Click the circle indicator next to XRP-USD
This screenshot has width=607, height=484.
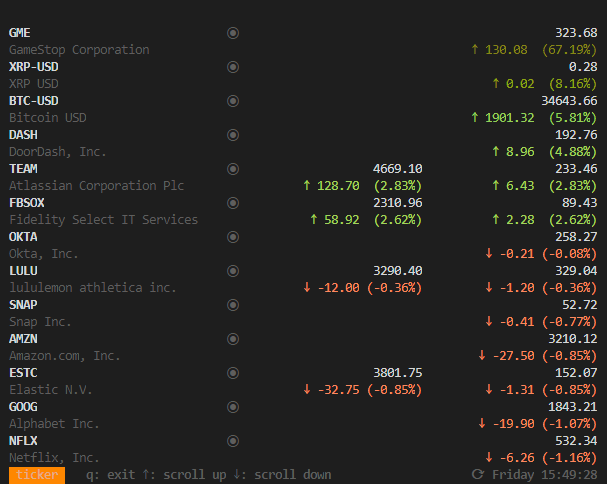pos(233,67)
